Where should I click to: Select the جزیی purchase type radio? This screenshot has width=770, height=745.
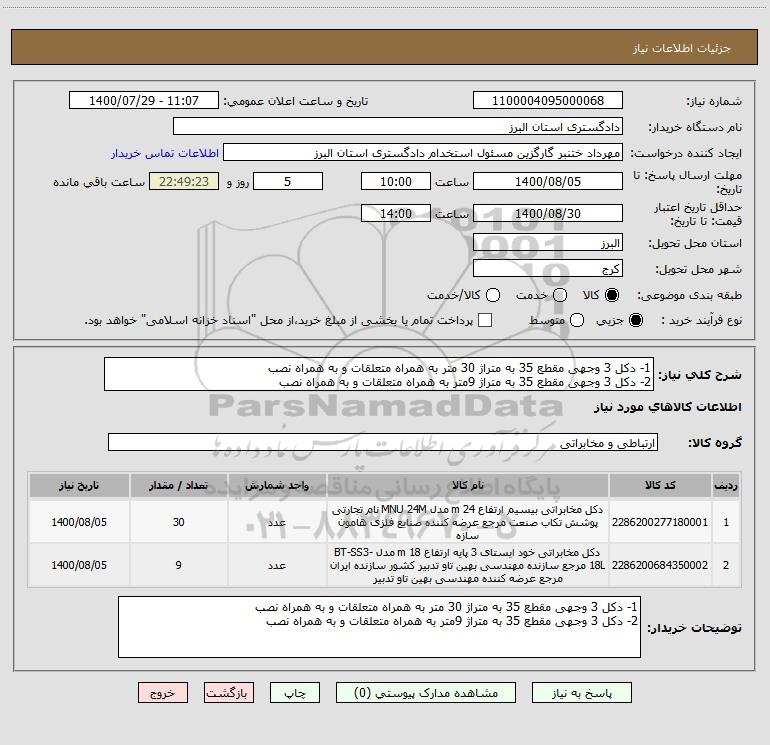pos(635,320)
